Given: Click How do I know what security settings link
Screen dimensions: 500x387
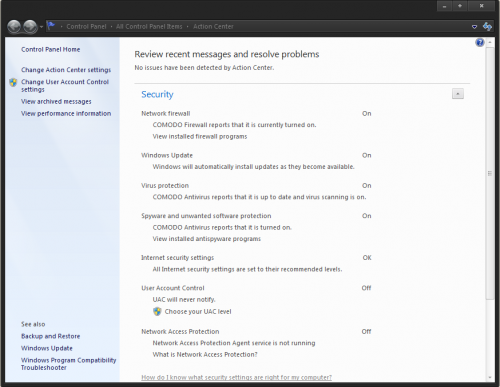Looking at the screenshot, I should coord(236,377).
